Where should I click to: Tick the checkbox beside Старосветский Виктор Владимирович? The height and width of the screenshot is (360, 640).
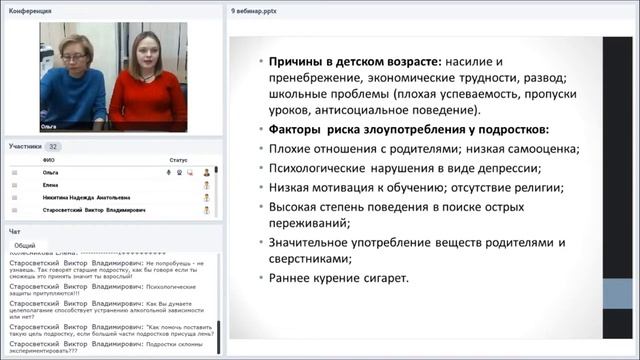(15, 210)
